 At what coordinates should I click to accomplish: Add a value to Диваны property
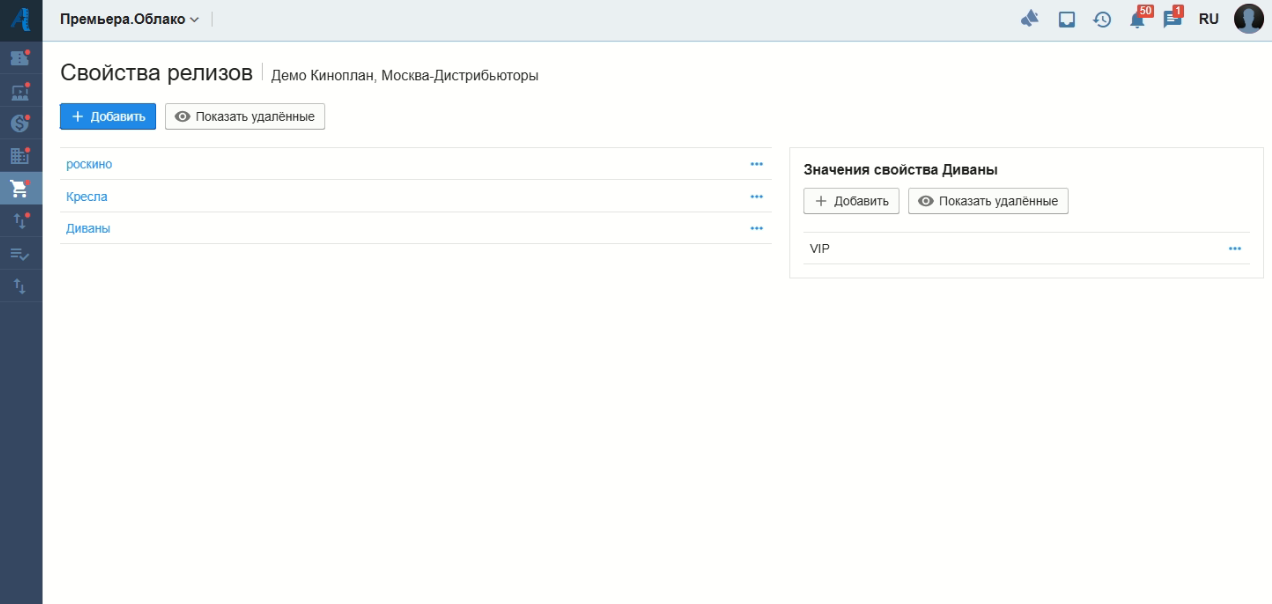pos(851,201)
